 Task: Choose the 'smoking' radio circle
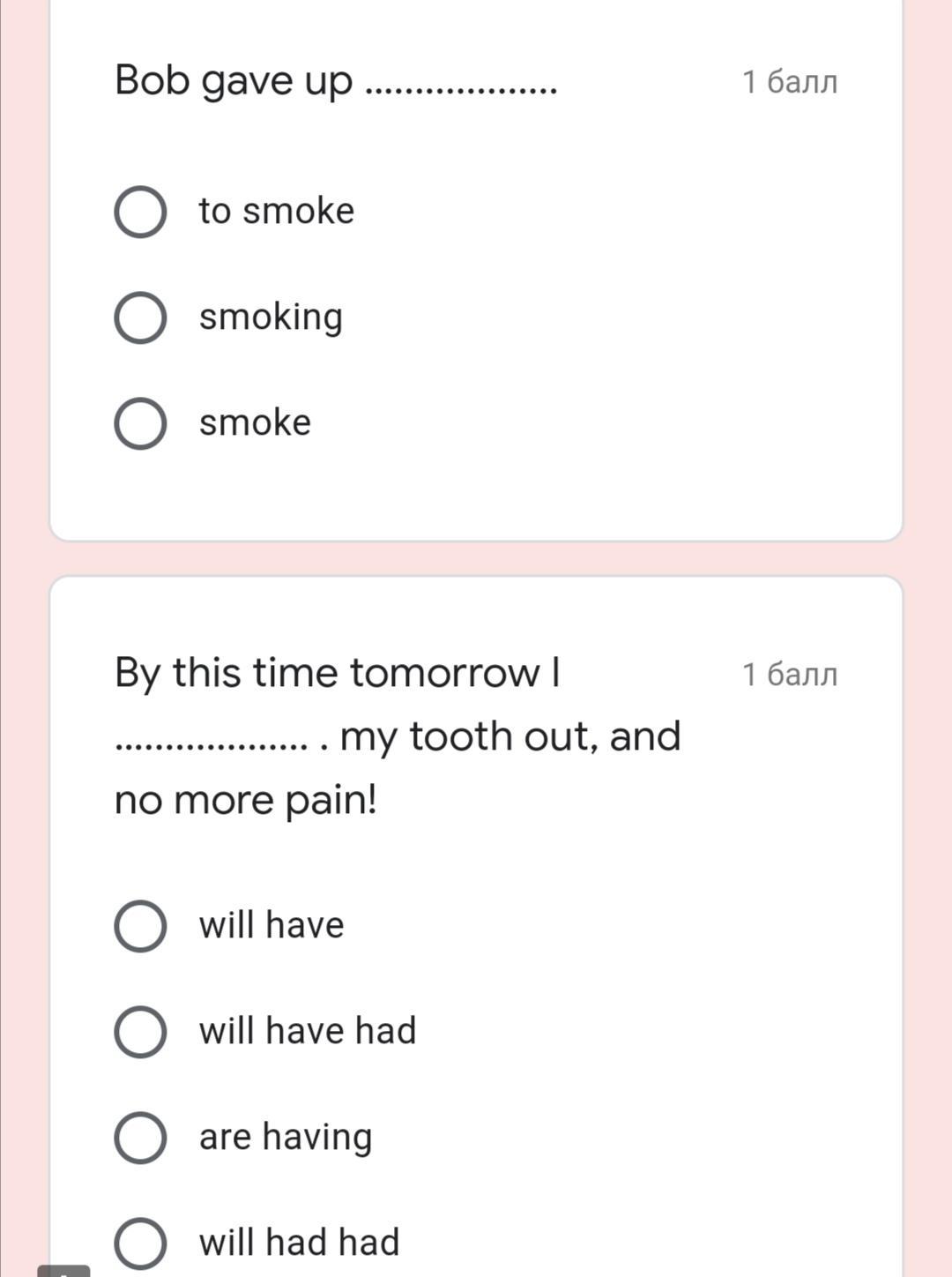click(140, 317)
